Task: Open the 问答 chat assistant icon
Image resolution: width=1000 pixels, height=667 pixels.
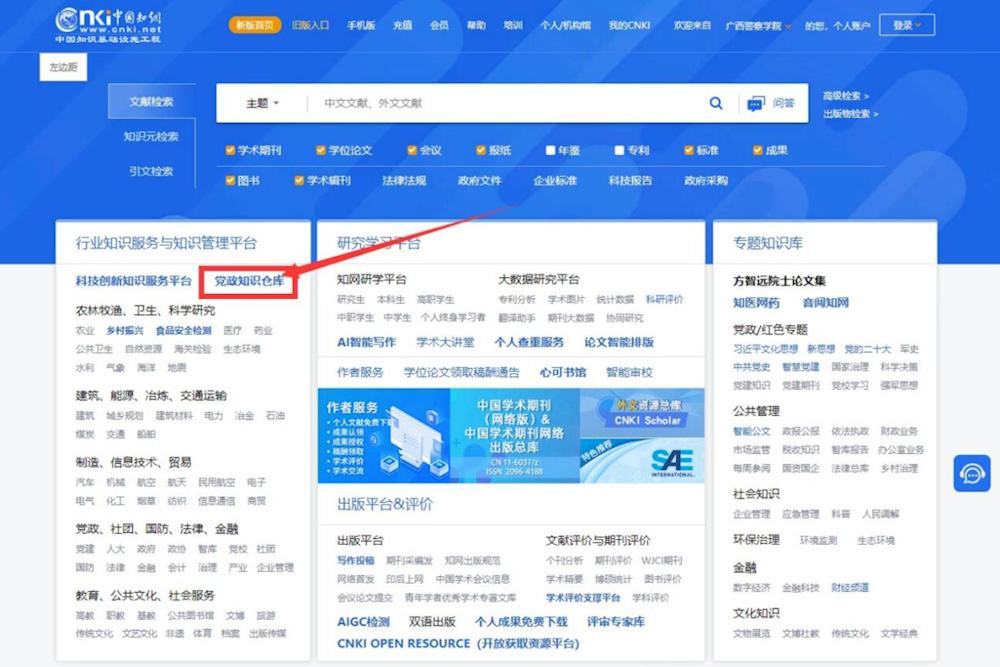Action: pos(756,103)
